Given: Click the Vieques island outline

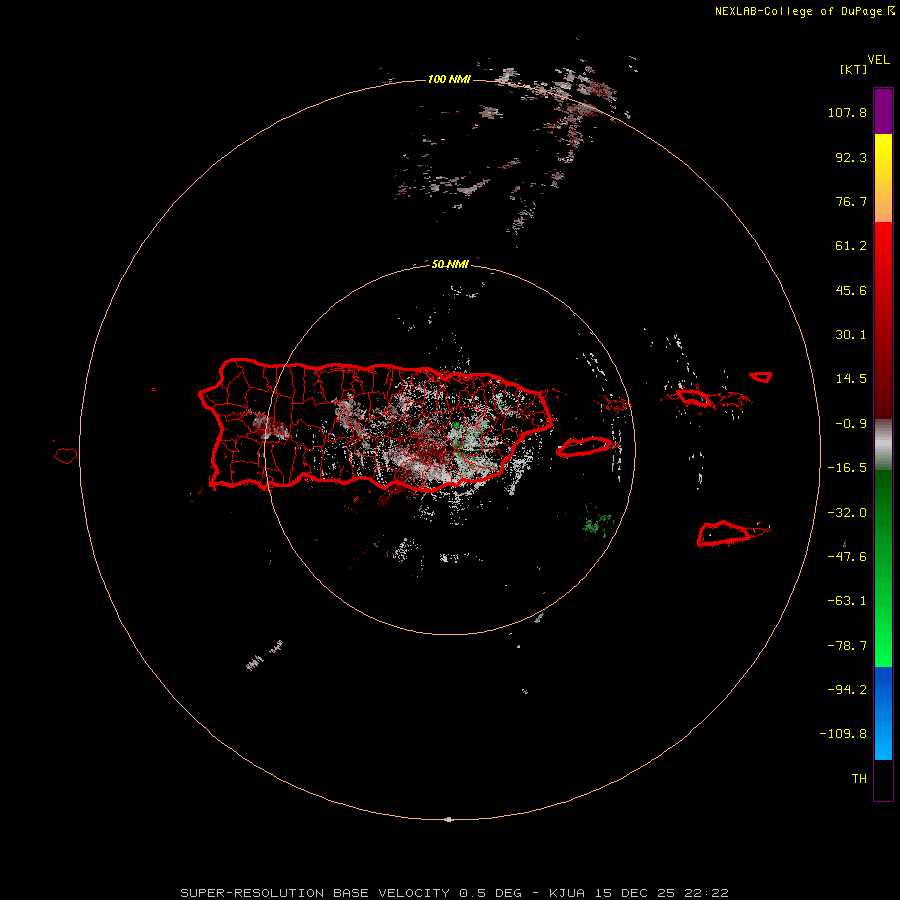Looking at the screenshot, I should [x=584, y=447].
